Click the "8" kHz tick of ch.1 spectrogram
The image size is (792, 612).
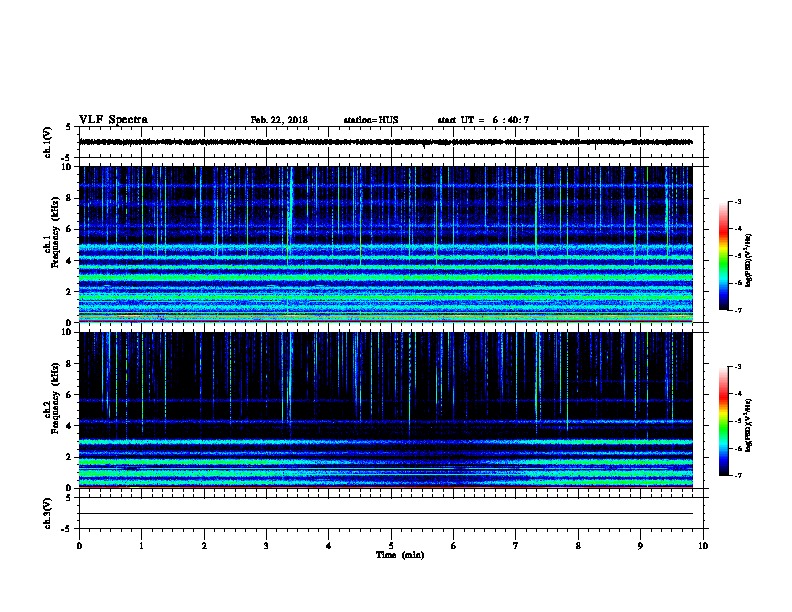69,198
